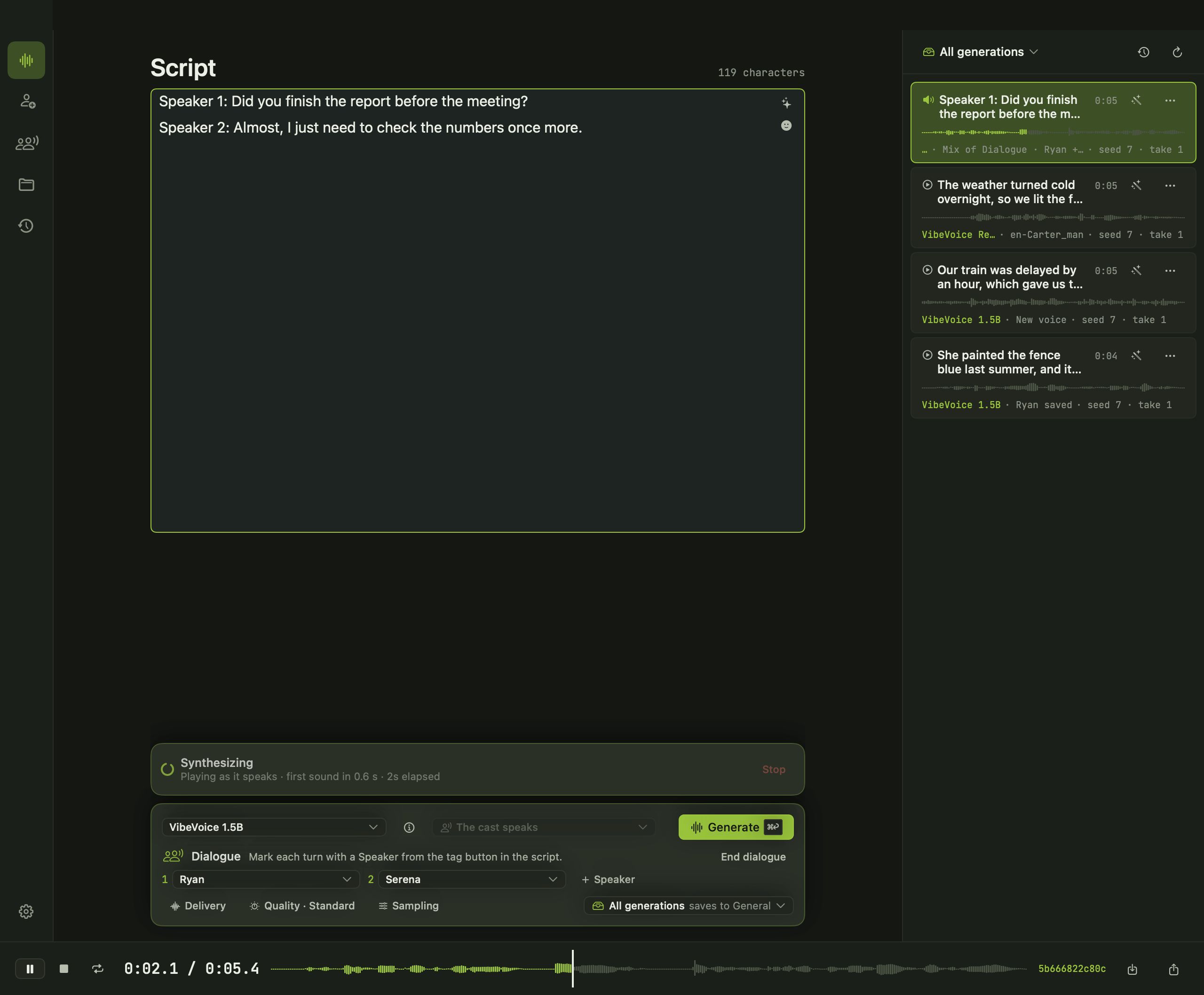The width and height of the screenshot is (1204, 995).
Task: Share the current audio clip
Action: point(1173,969)
